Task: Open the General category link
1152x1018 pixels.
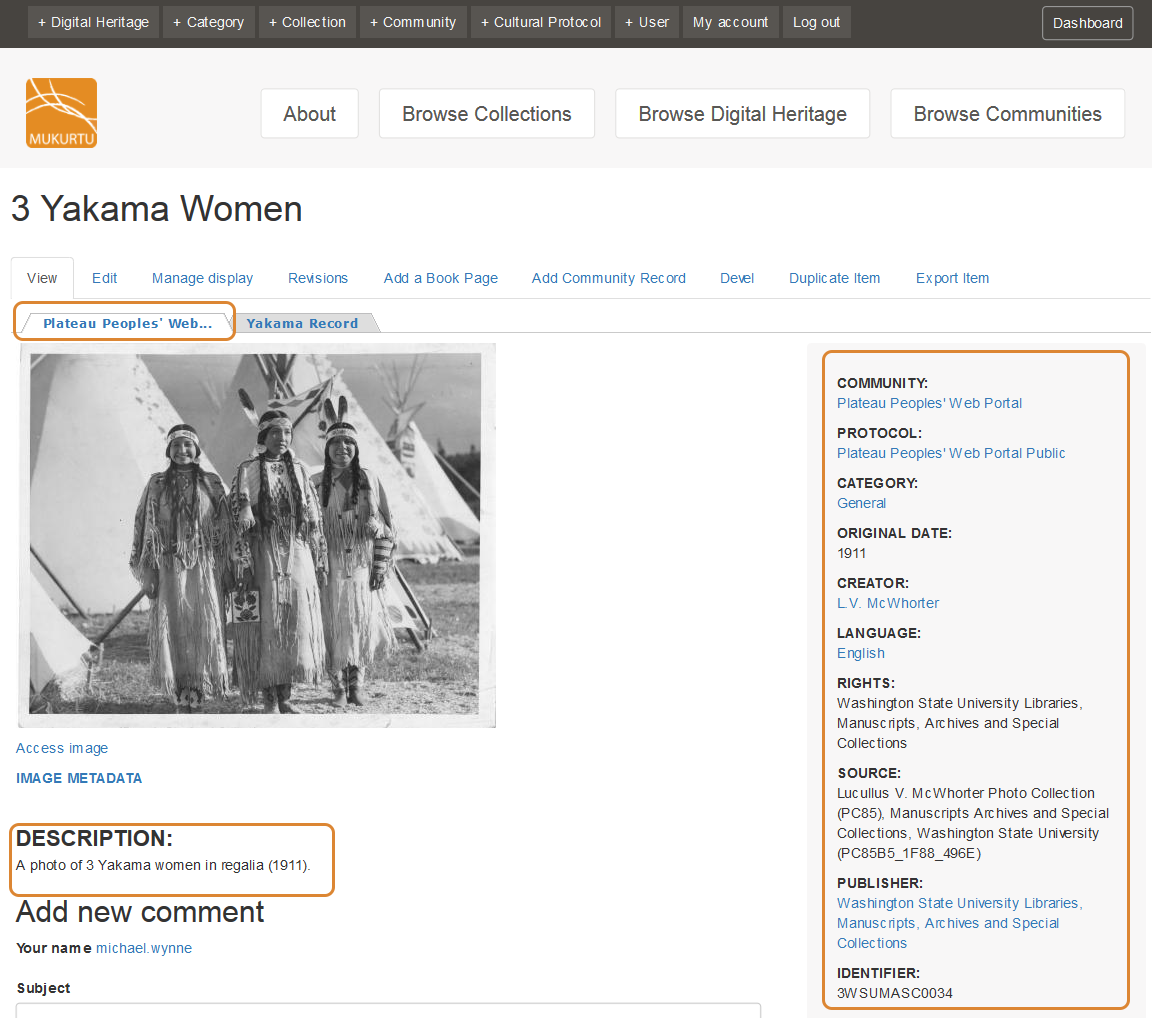Action: (x=861, y=503)
